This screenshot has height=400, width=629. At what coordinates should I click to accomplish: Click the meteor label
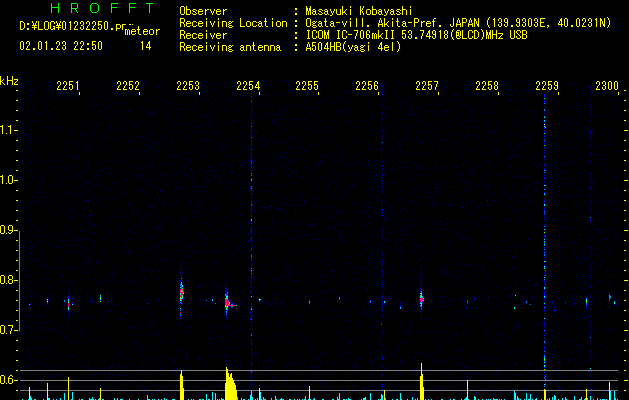(142, 31)
